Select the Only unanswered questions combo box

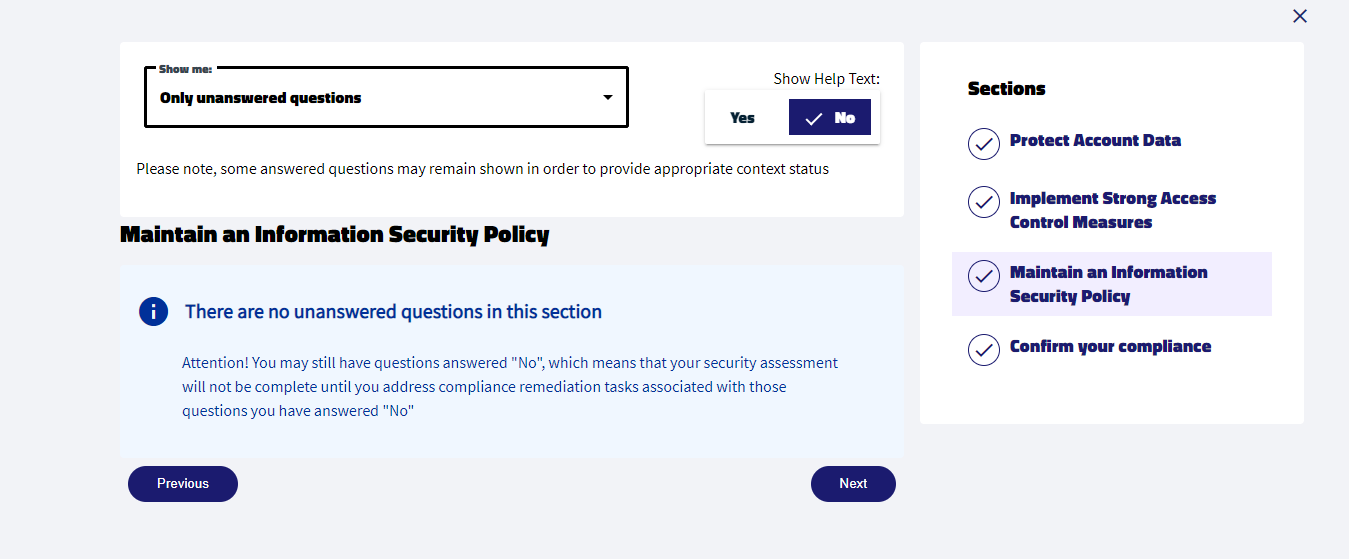pos(386,97)
